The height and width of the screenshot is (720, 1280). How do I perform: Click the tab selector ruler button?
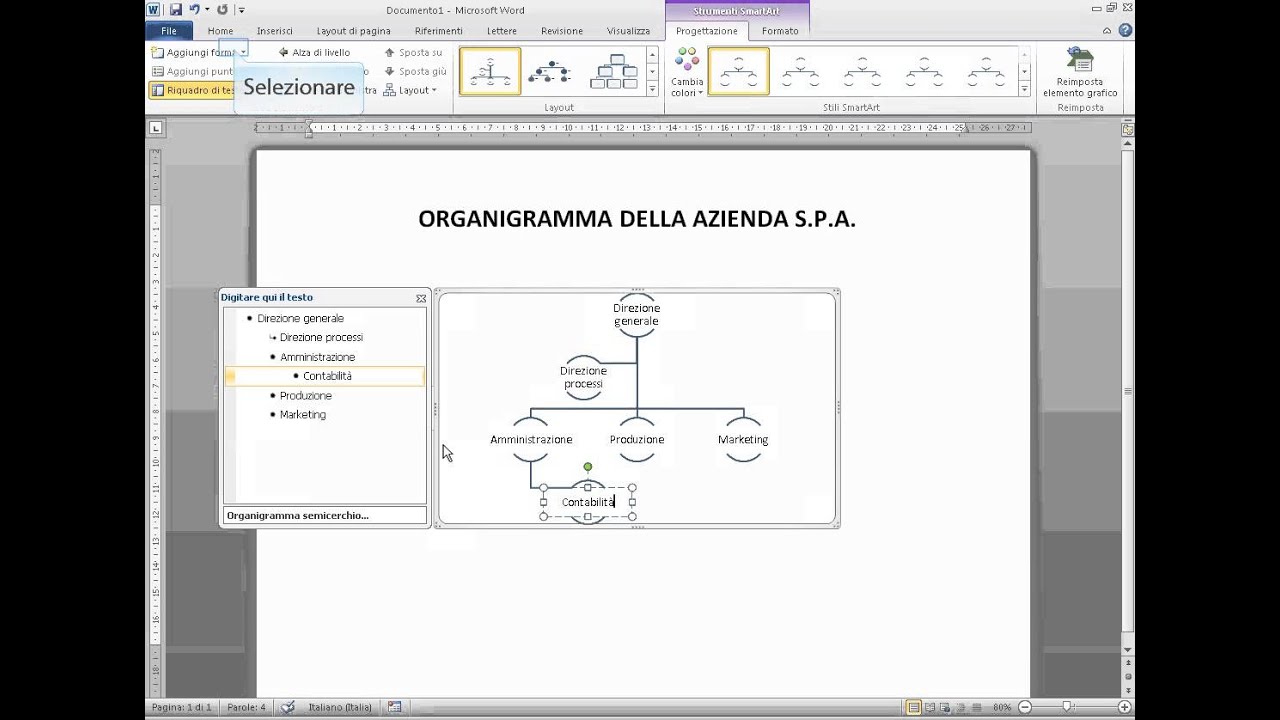[x=155, y=128]
